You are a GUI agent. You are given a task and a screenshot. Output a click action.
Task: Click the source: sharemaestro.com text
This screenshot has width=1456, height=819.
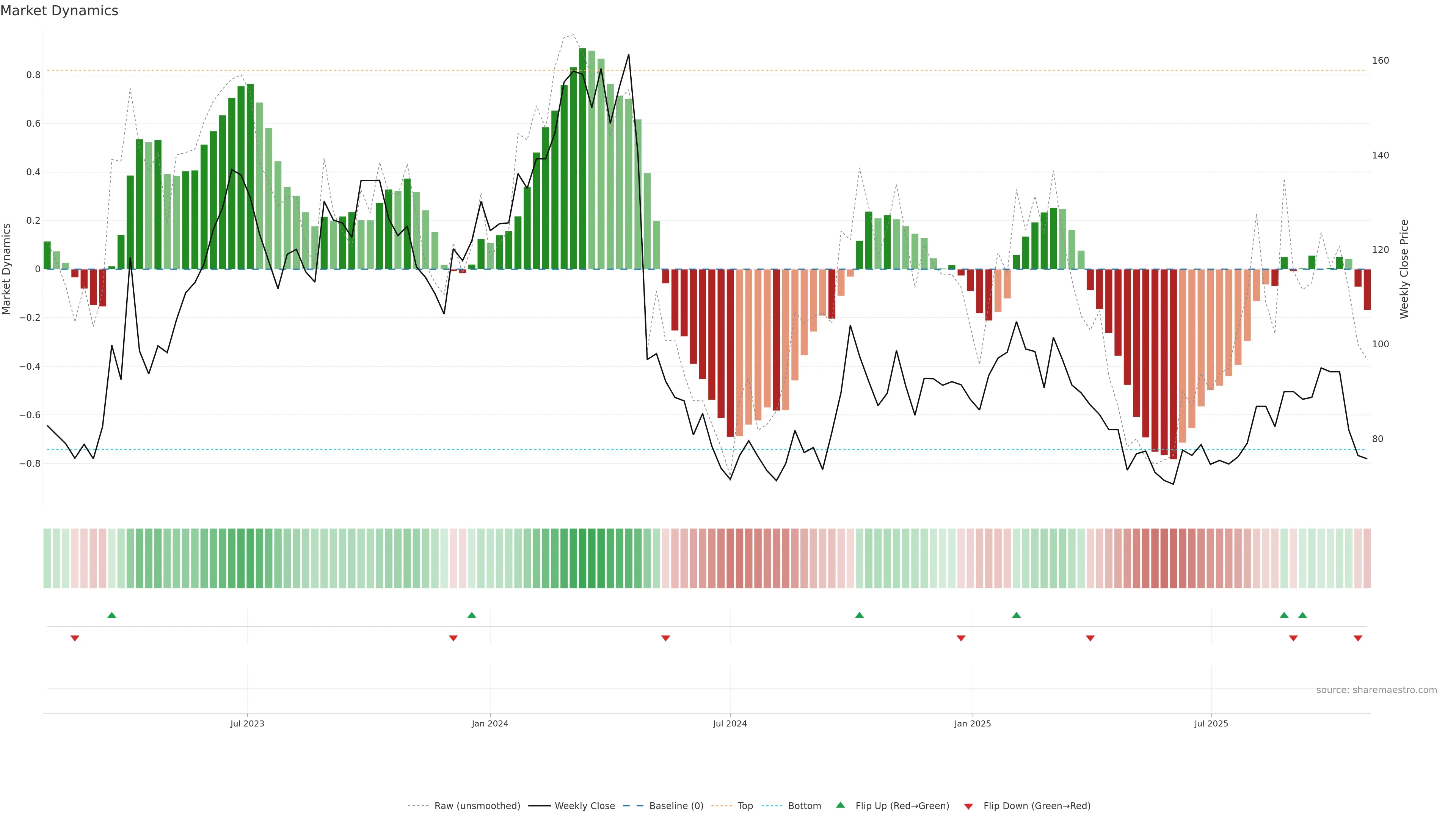pos(1376,690)
